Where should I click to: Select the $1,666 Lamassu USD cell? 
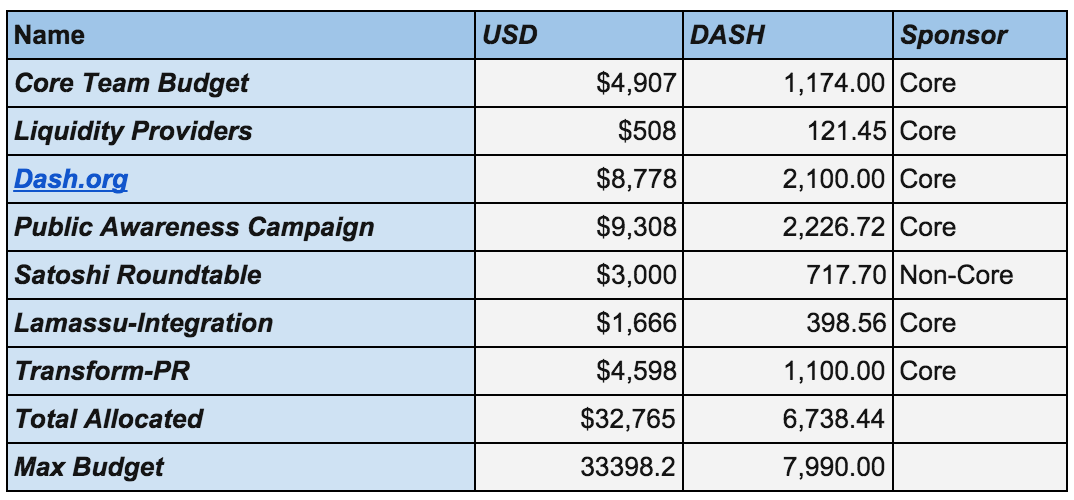coord(579,323)
